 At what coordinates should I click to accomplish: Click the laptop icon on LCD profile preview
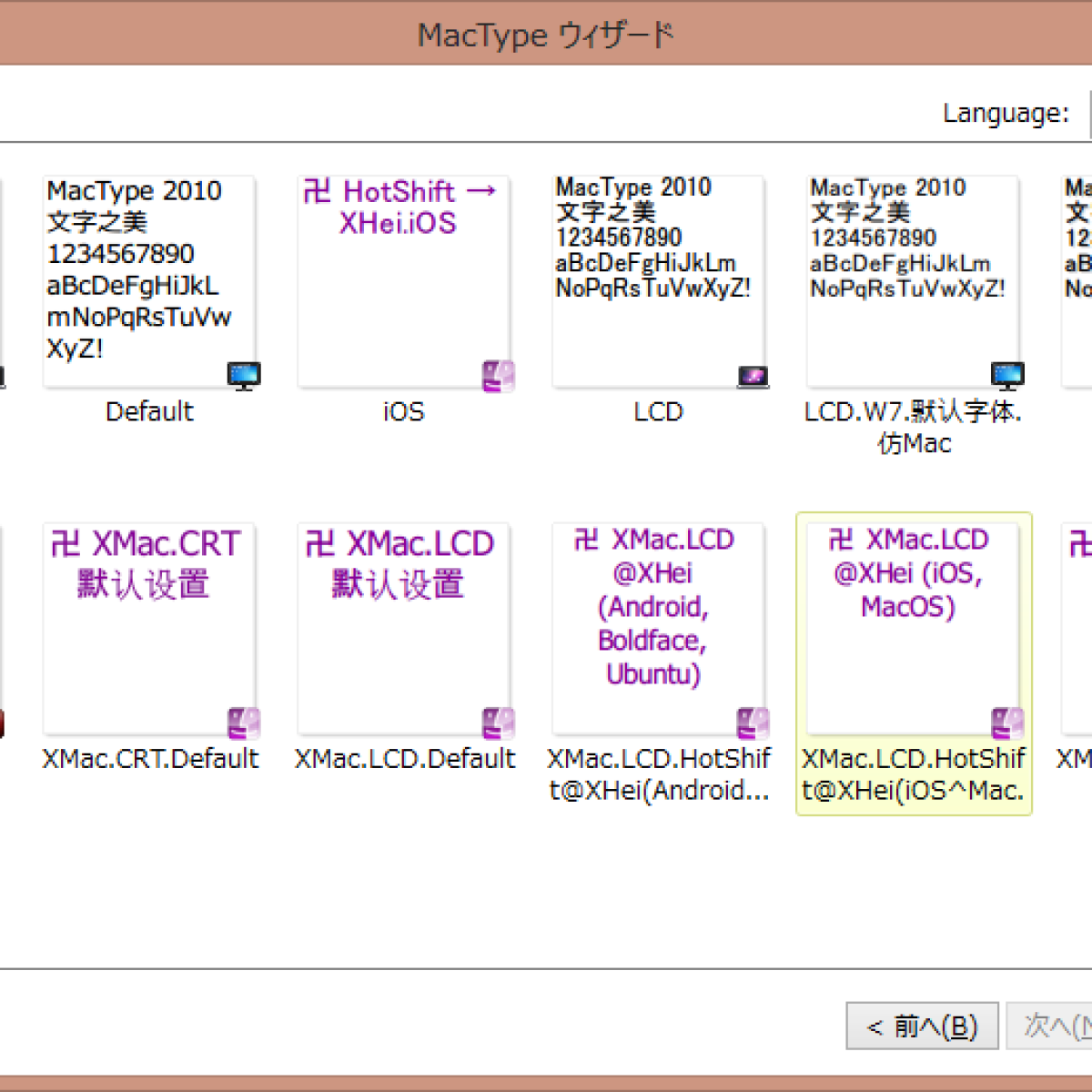(753, 377)
